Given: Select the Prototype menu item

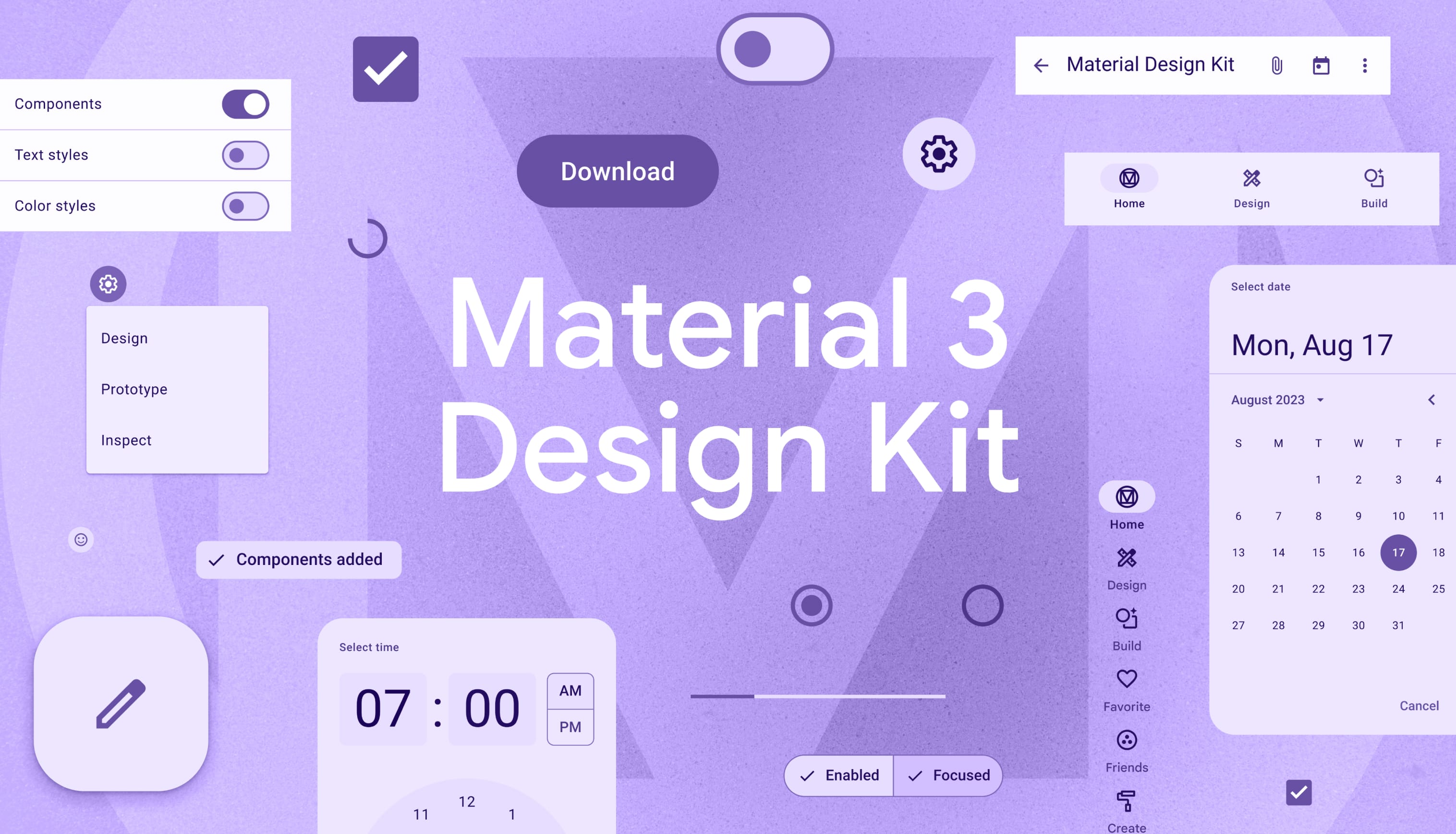Looking at the screenshot, I should (x=134, y=389).
